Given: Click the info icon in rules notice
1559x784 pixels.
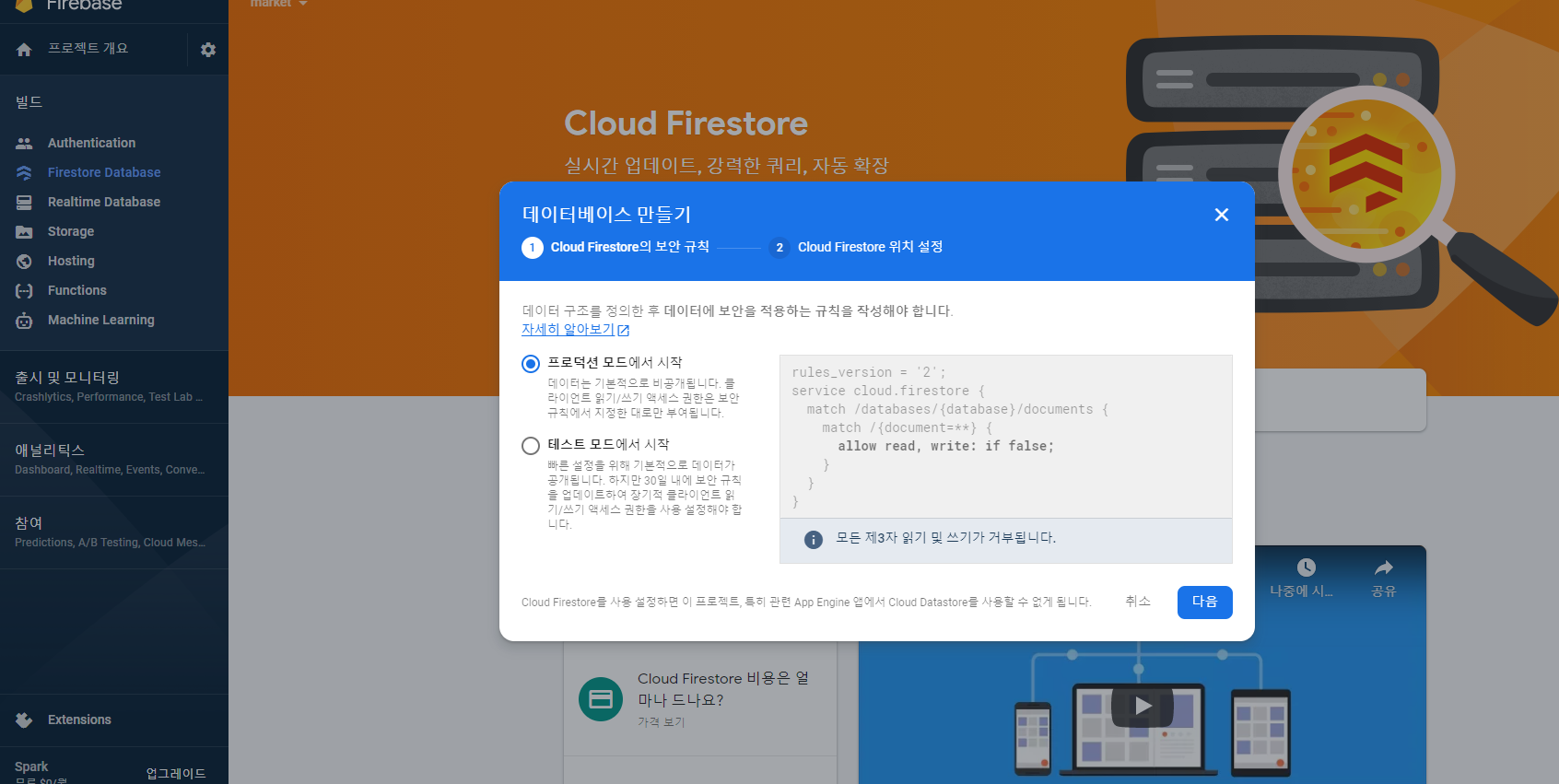Looking at the screenshot, I should 814,540.
